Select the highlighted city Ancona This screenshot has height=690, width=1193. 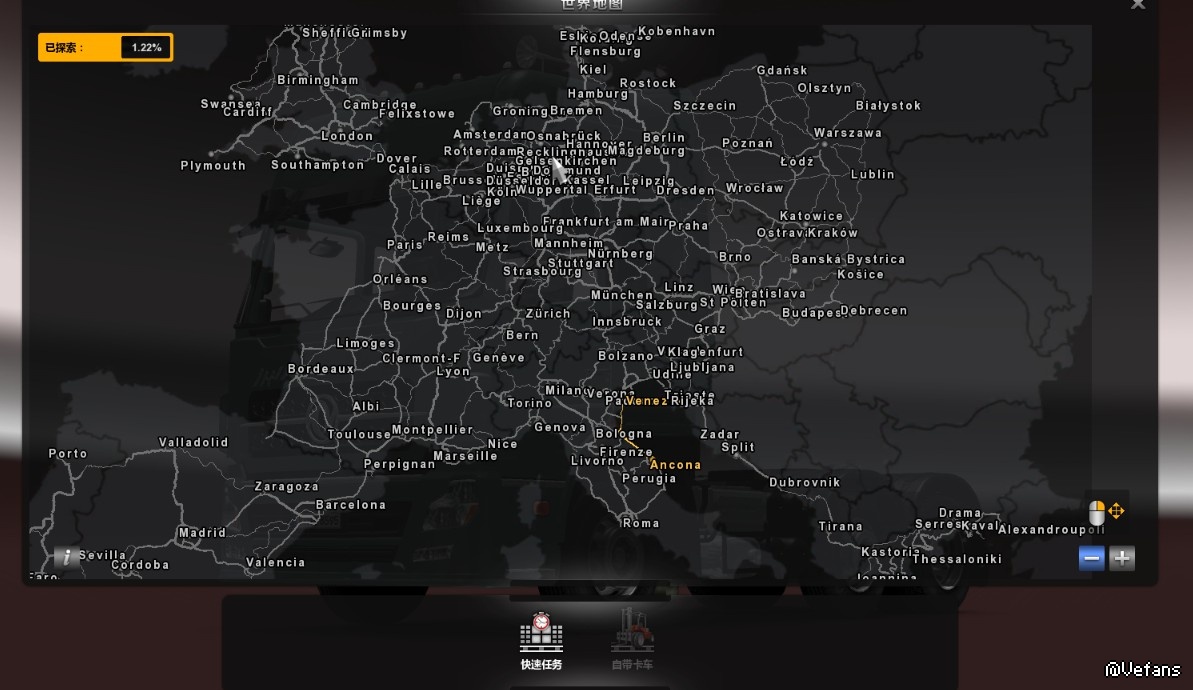pos(676,464)
